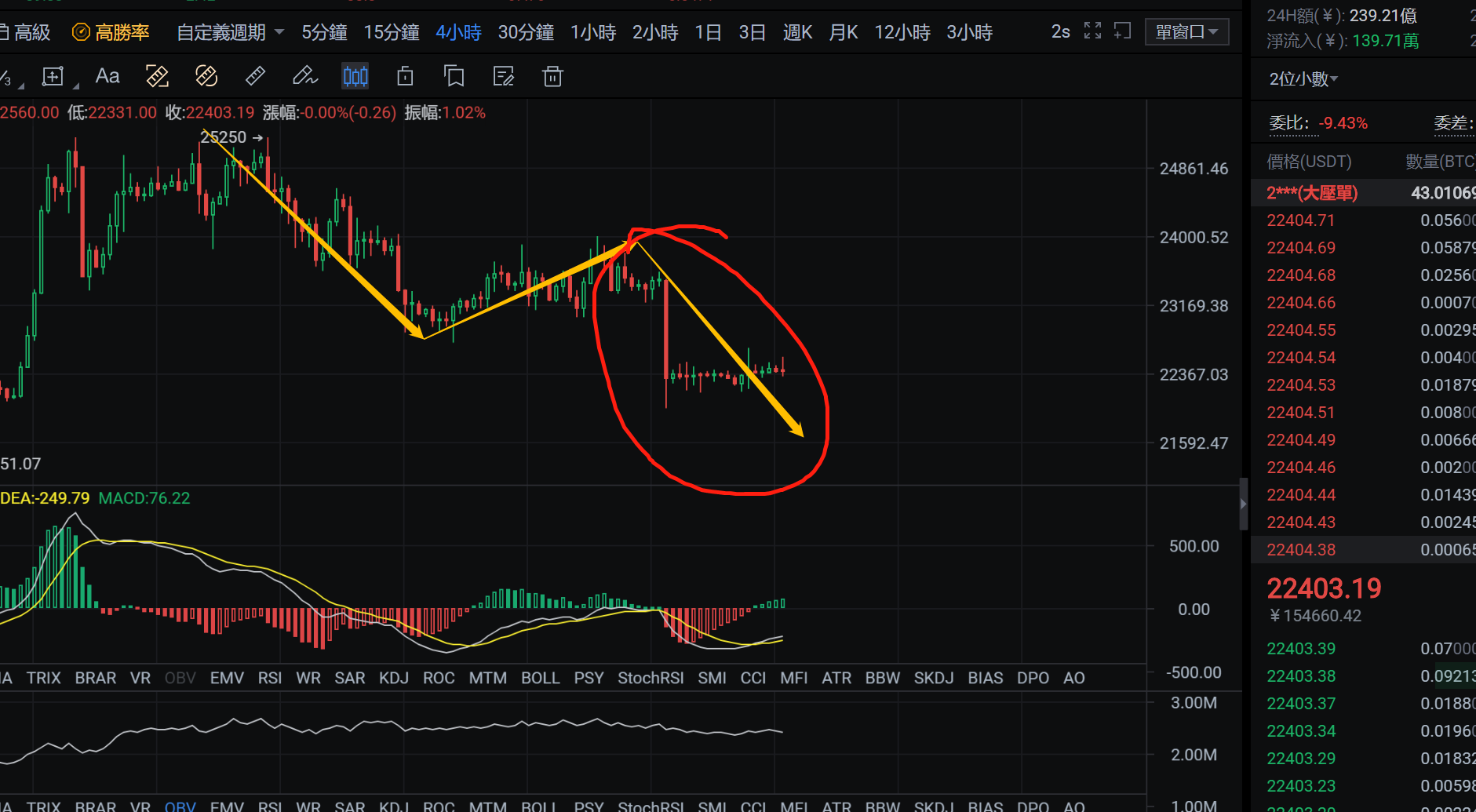Select BBW indicator in upper indicator row
This screenshot has height=812, width=1476.
pos(883,678)
